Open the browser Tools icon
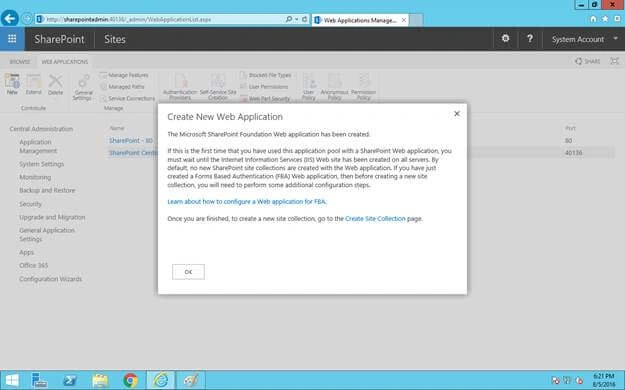This screenshot has width=625, height=390. pyautogui.click(x=617, y=19)
